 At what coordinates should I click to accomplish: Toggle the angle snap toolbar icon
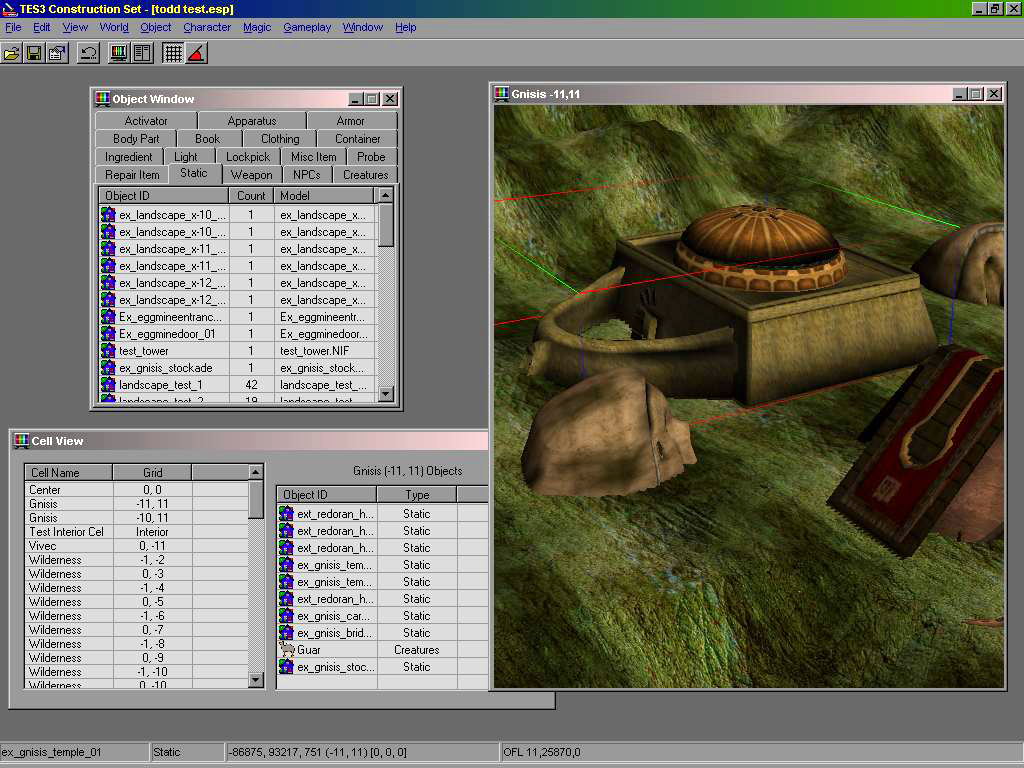click(x=197, y=54)
